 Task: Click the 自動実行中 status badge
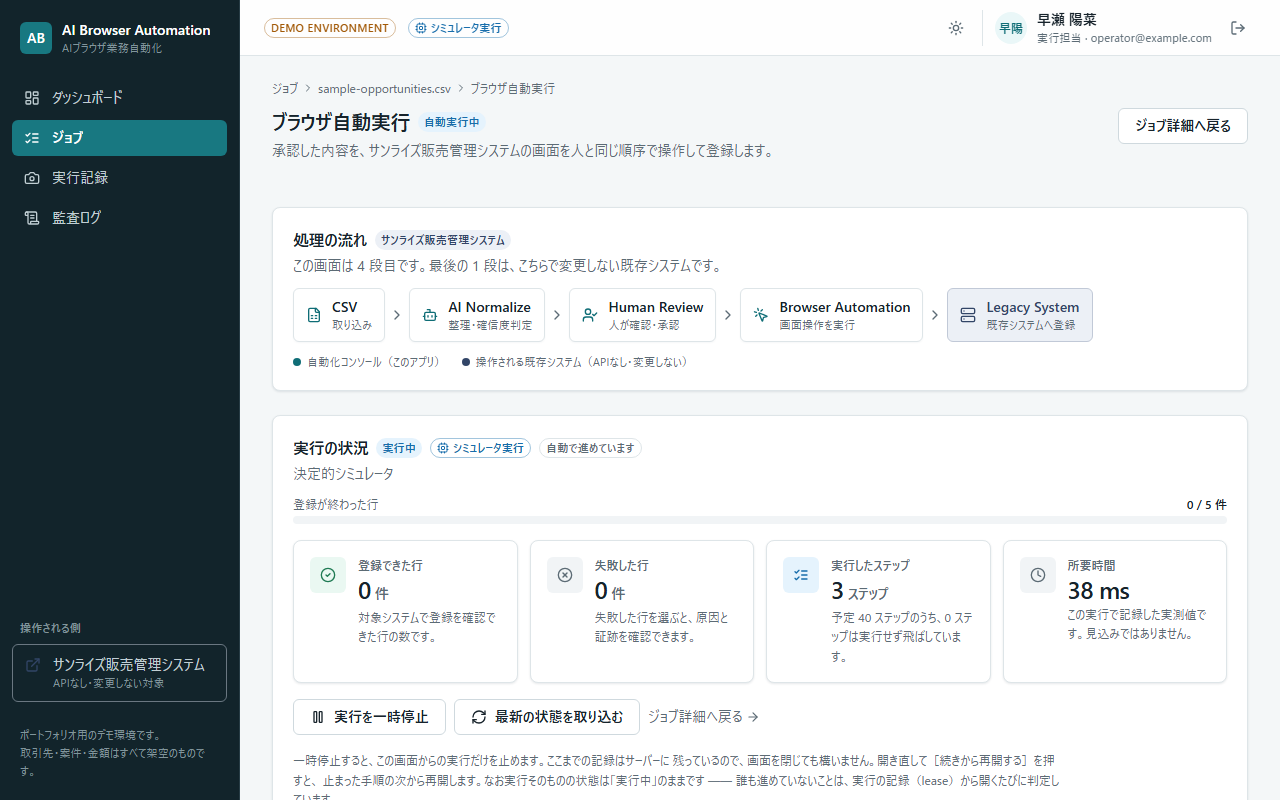[x=452, y=122]
